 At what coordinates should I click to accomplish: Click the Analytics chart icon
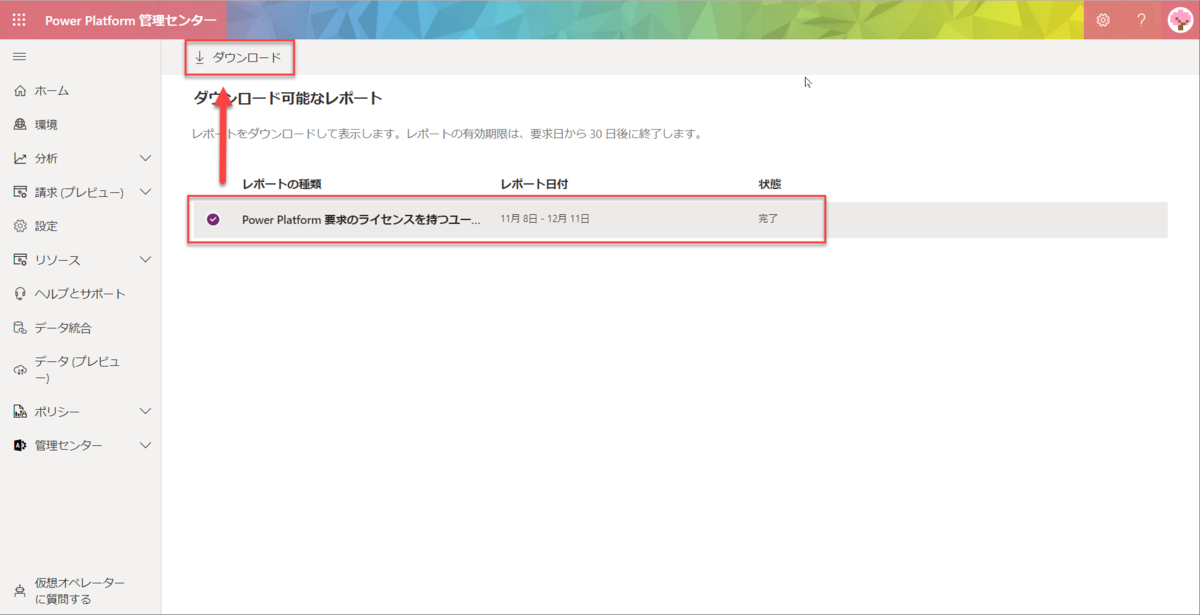click(x=20, y=158)
